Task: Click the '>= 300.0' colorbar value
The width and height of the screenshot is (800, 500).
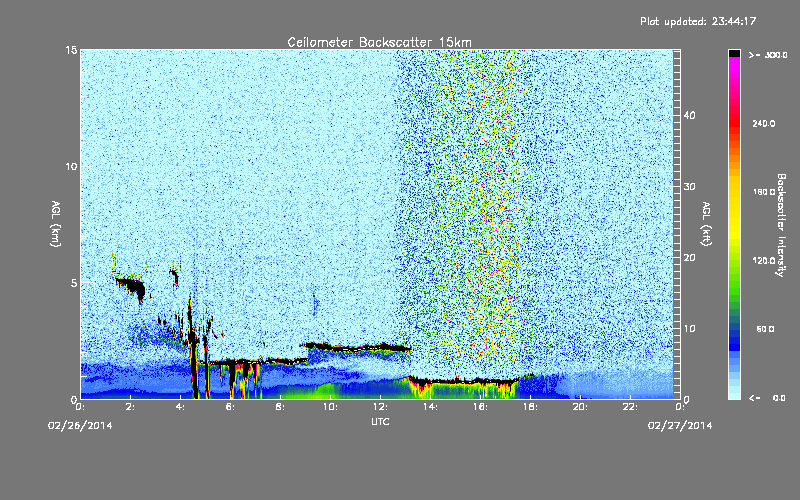Action: click(x=768, y=55)
